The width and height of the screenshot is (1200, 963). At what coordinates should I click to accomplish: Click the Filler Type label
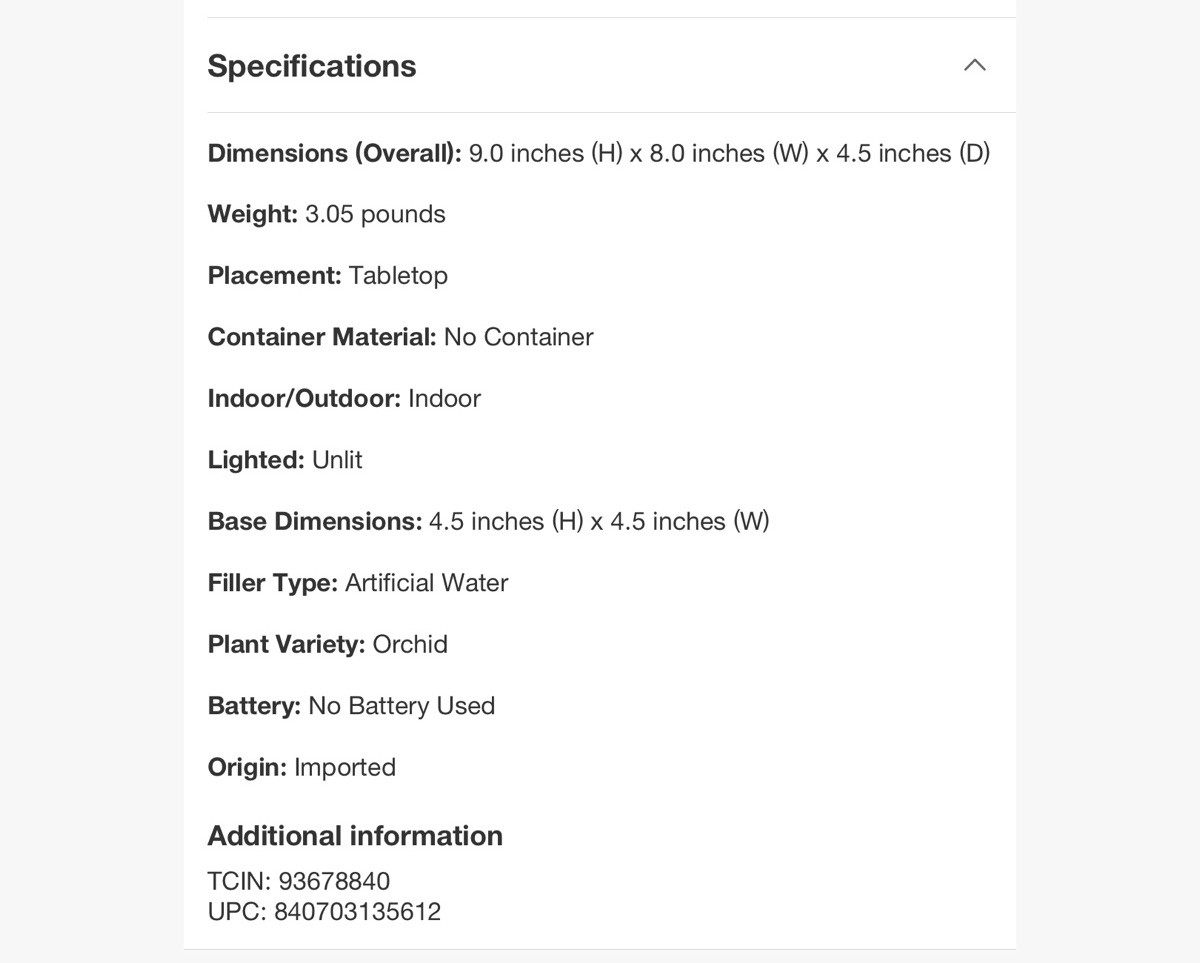273,583
